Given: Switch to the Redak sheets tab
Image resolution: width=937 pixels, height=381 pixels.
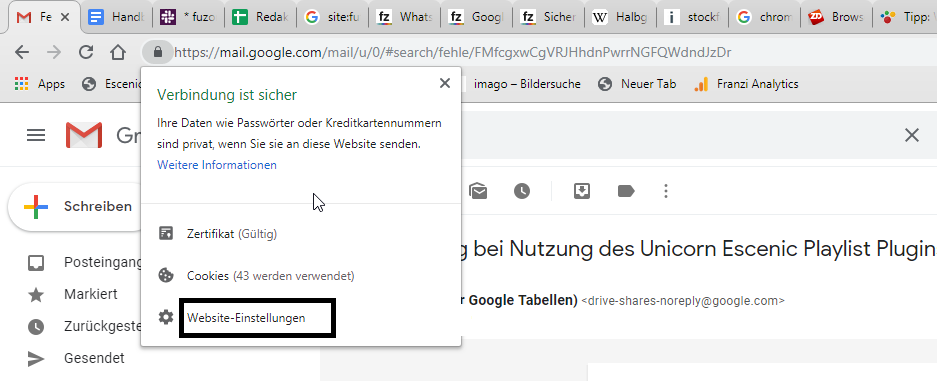Looking at the screenshot, I should pyautogui.click(x=261, y=17).
